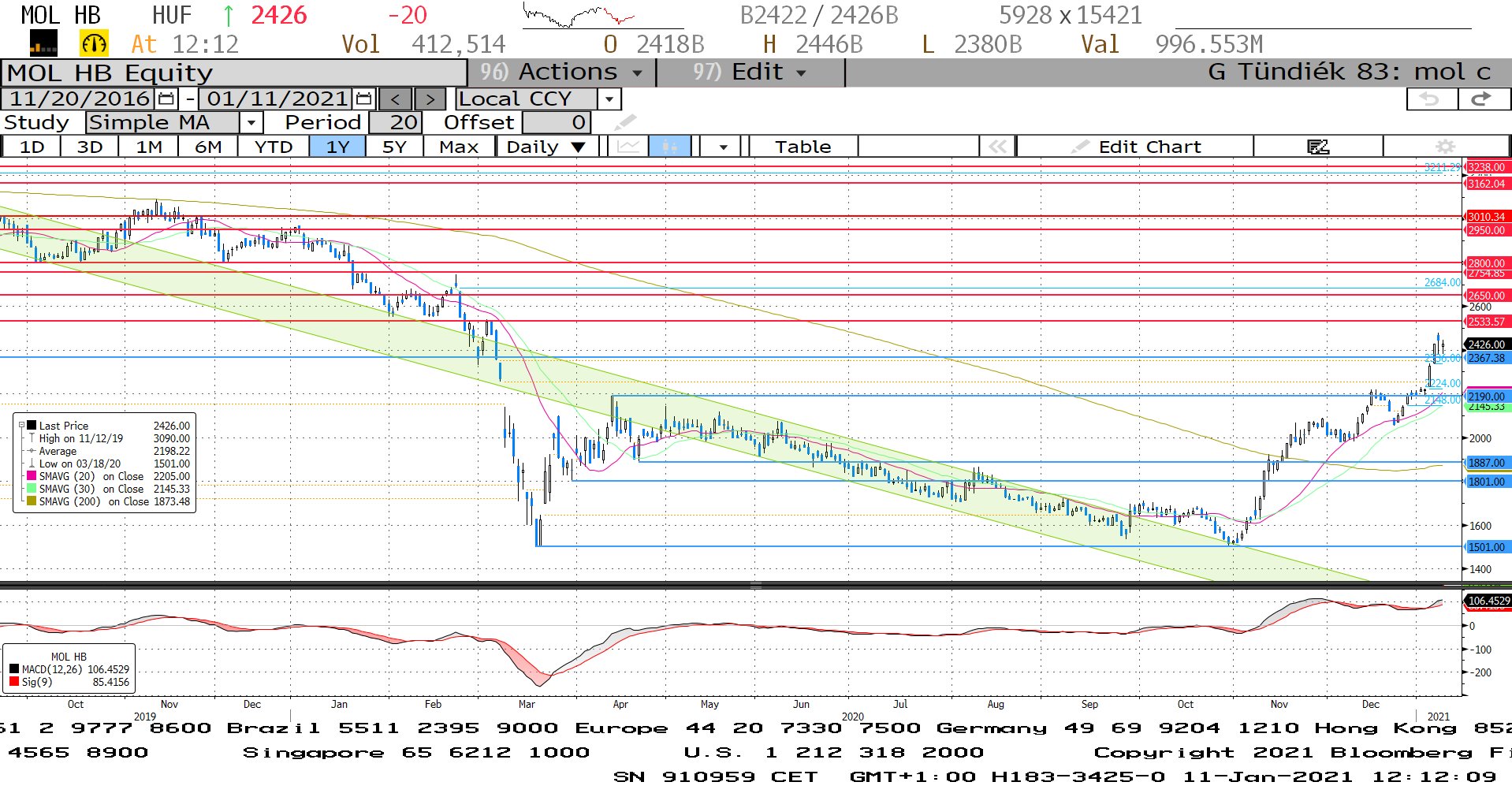The height and width of the screenshot is (808, 1512).
Task: Open the end date calendar picker
Action: point(363,99)
